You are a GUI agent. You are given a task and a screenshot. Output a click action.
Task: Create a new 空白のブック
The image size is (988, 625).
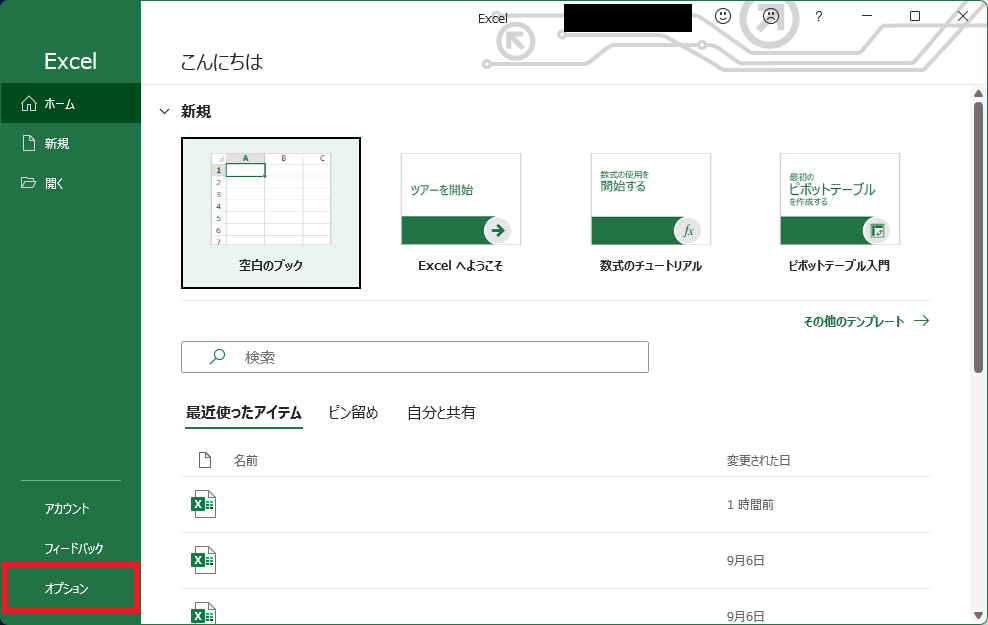pos(271,212)
